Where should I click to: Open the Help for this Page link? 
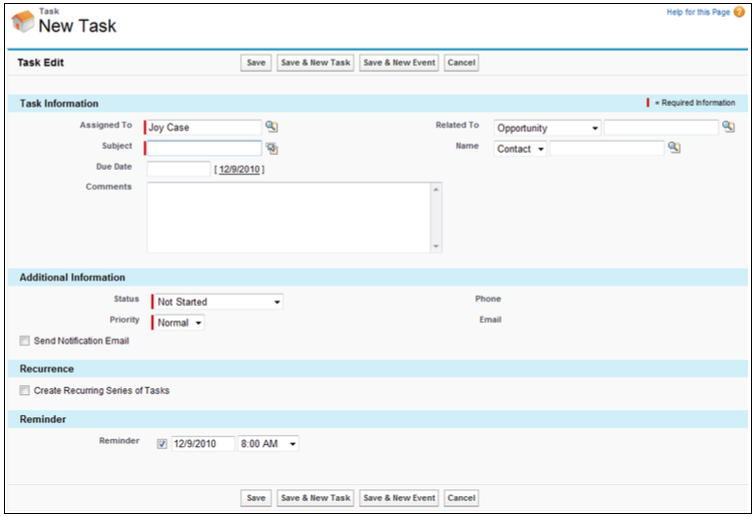pyautogui.click(x=698, y=12)
